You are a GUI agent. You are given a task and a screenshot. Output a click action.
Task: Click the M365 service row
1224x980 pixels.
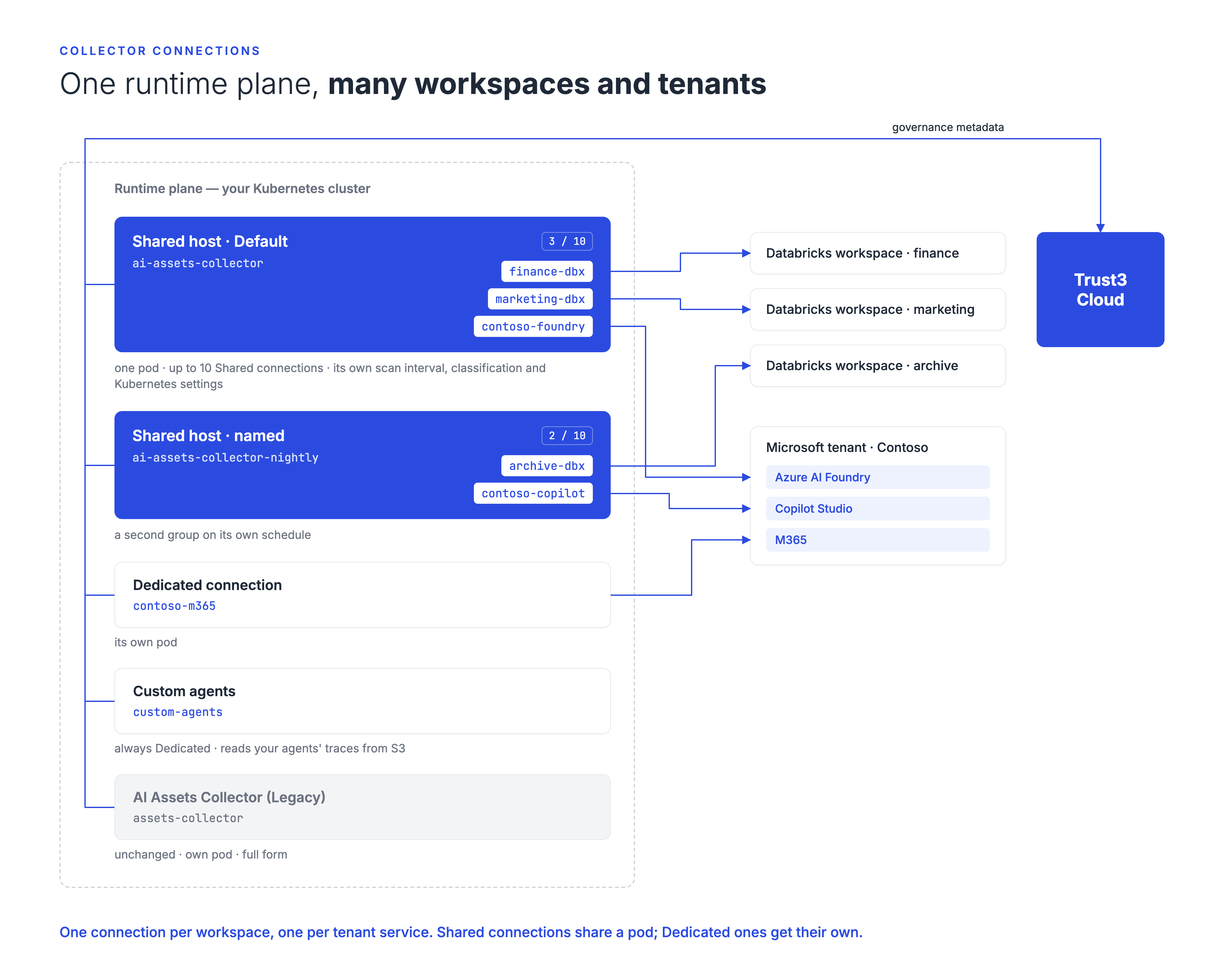point(878,540)
